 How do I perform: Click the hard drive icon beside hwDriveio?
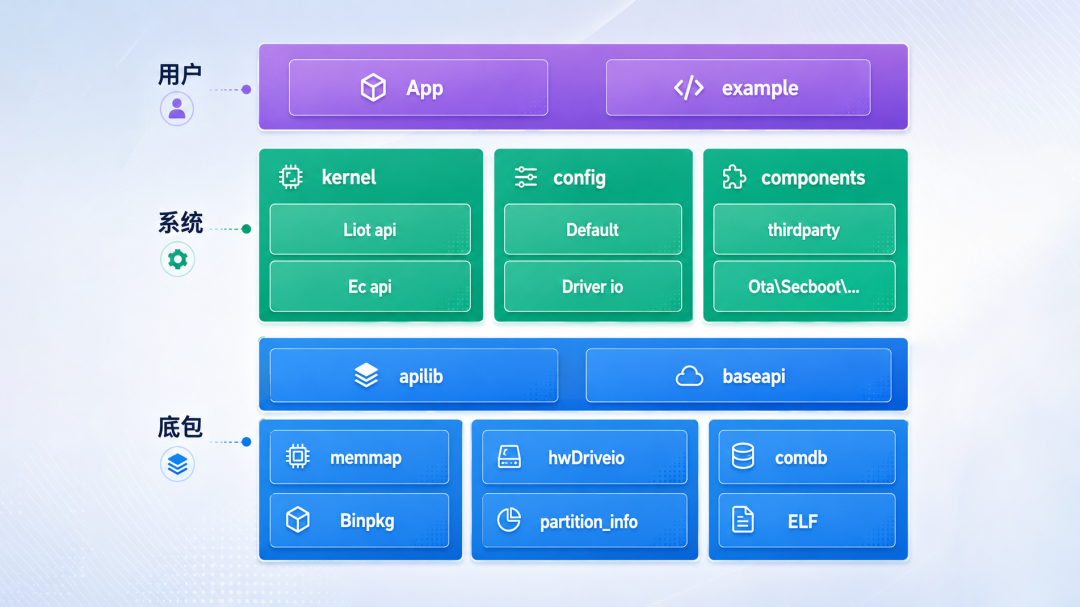tap(509, 457)
